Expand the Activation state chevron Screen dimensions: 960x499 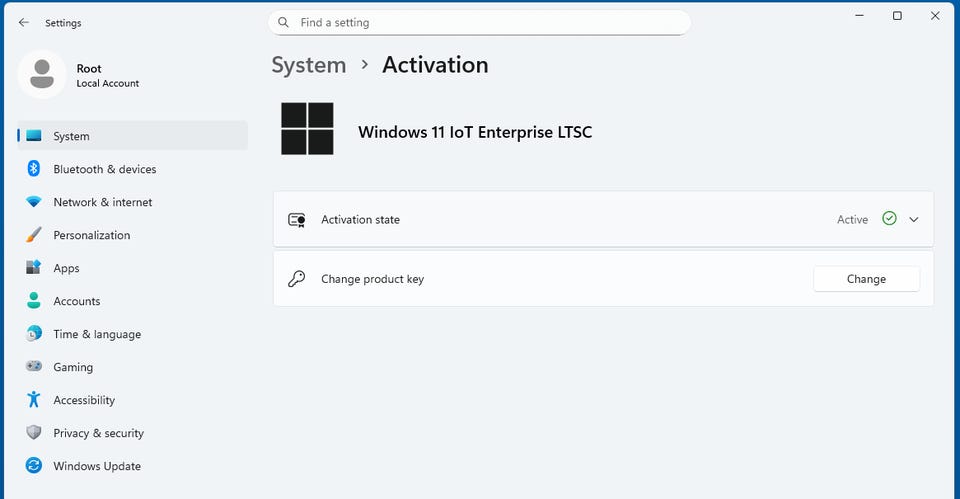[913, 220]
